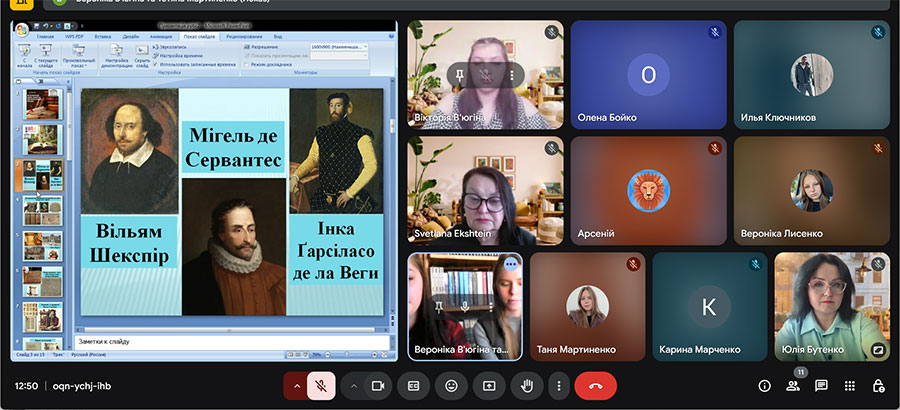Start slideshow from beginning (С начала)
The width and height of the screenshot is (900, 410).
(x=24, y=56)
